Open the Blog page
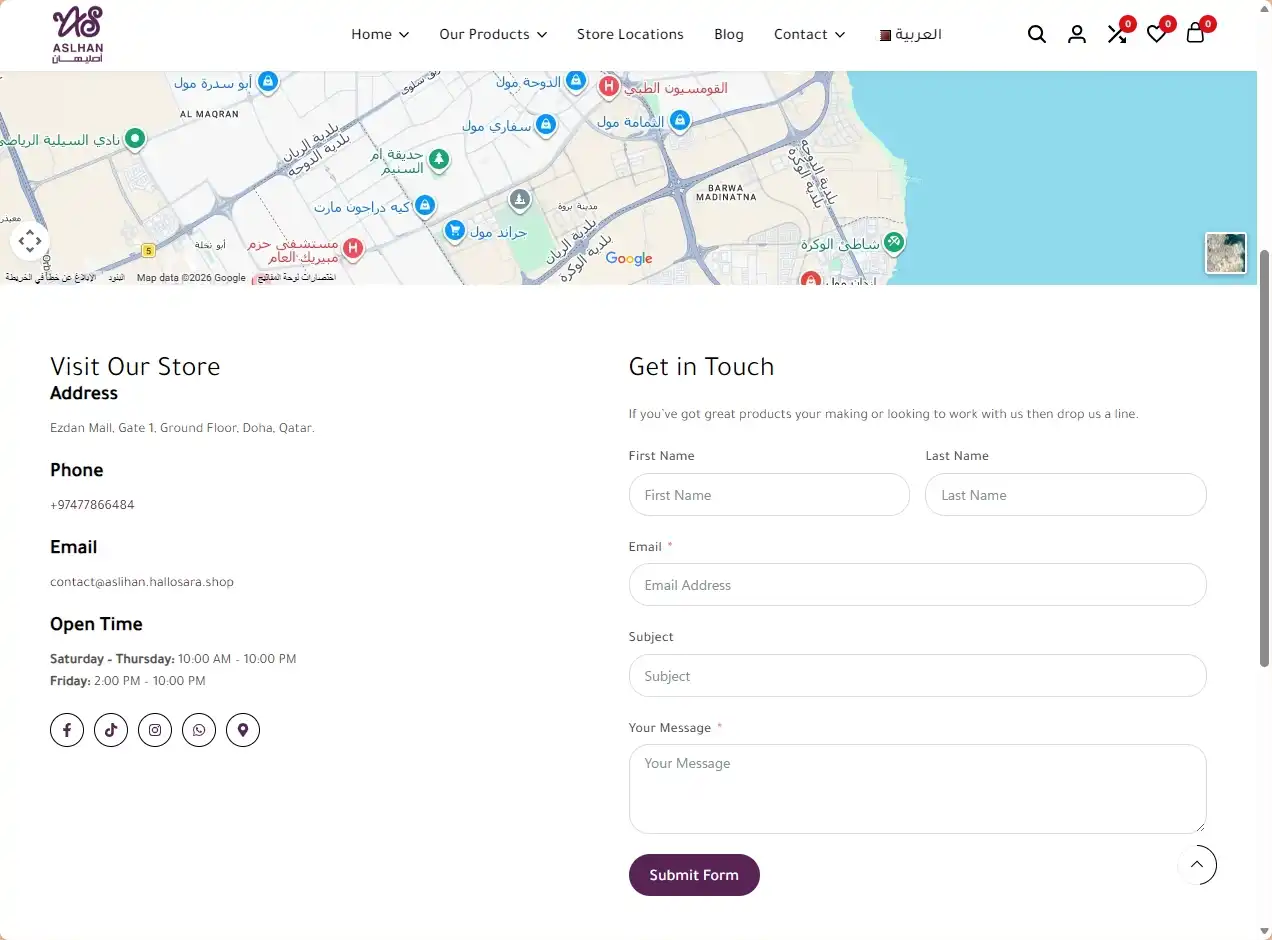The image size is (1272, 940). [729, 34]
